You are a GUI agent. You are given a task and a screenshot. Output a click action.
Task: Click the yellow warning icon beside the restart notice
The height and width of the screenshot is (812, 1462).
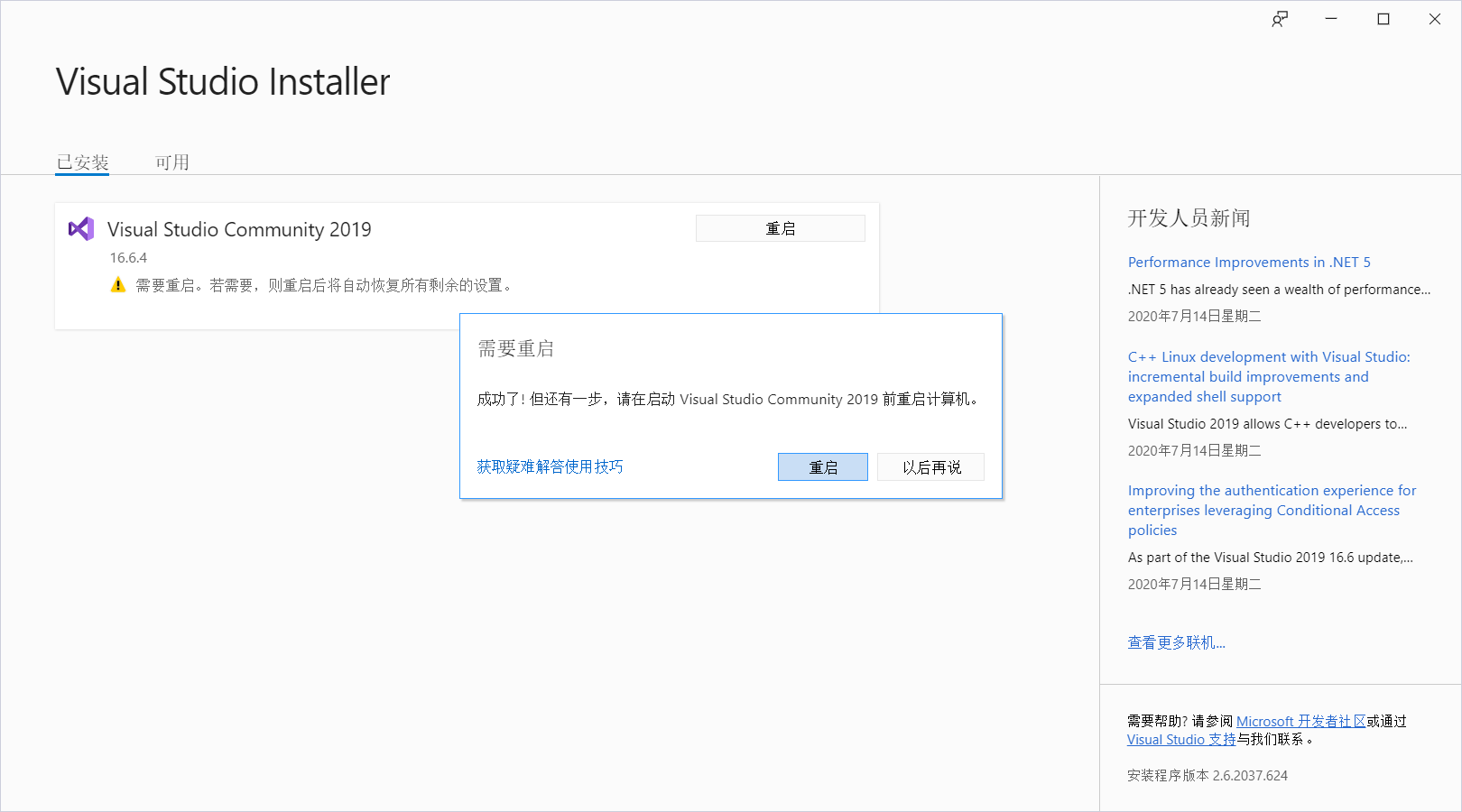pyautogui.click(x=118, y=285)
